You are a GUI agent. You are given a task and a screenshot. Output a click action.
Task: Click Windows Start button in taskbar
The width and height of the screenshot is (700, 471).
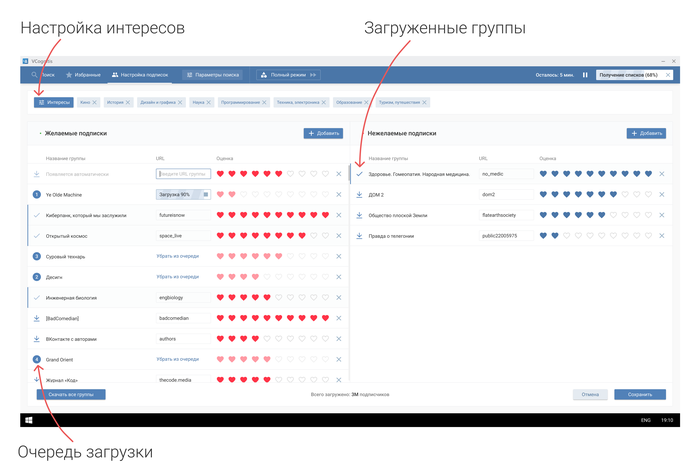point(29,420)
